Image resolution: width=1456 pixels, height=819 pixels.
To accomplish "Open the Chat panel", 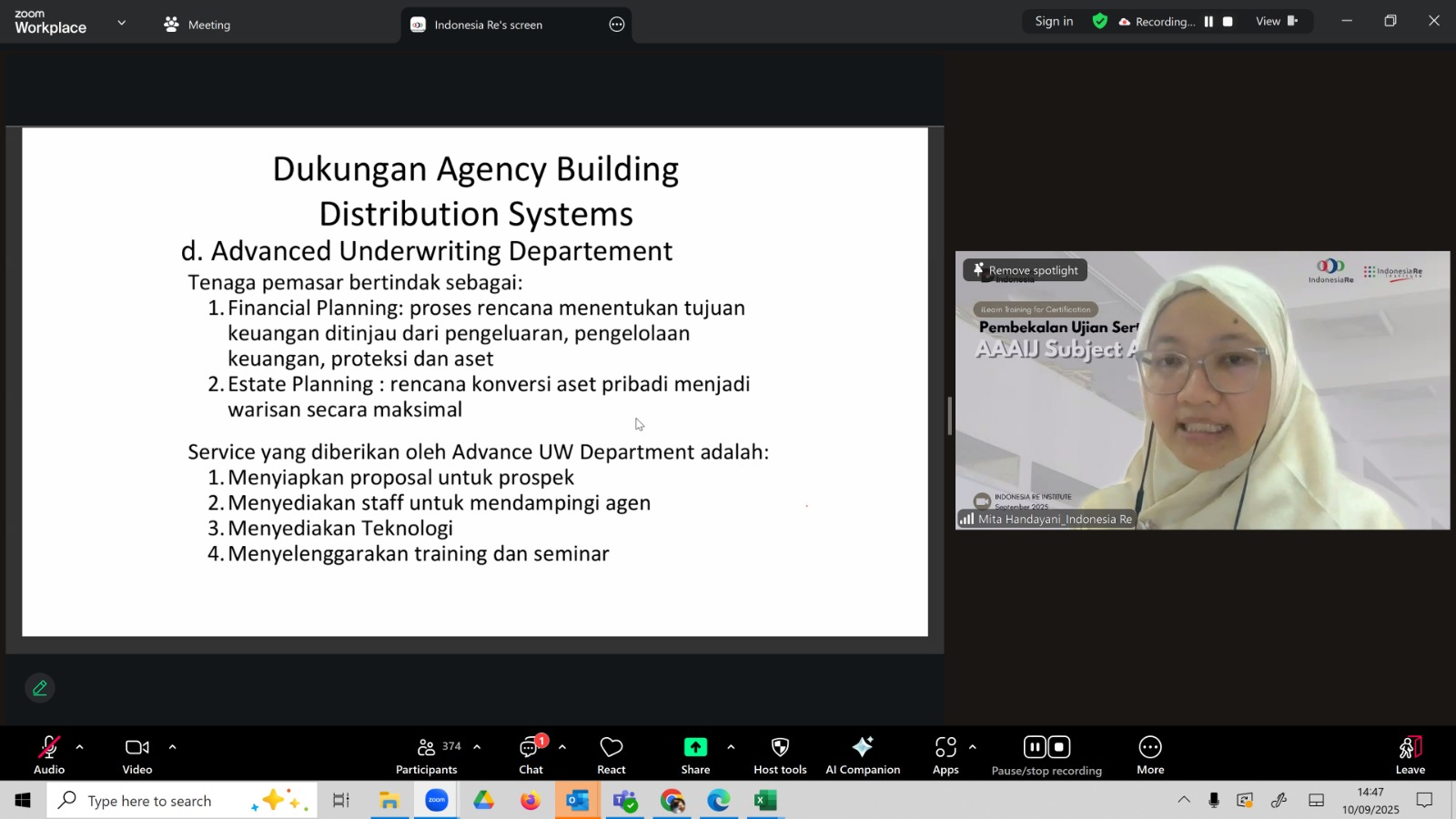I will point(531,754).
